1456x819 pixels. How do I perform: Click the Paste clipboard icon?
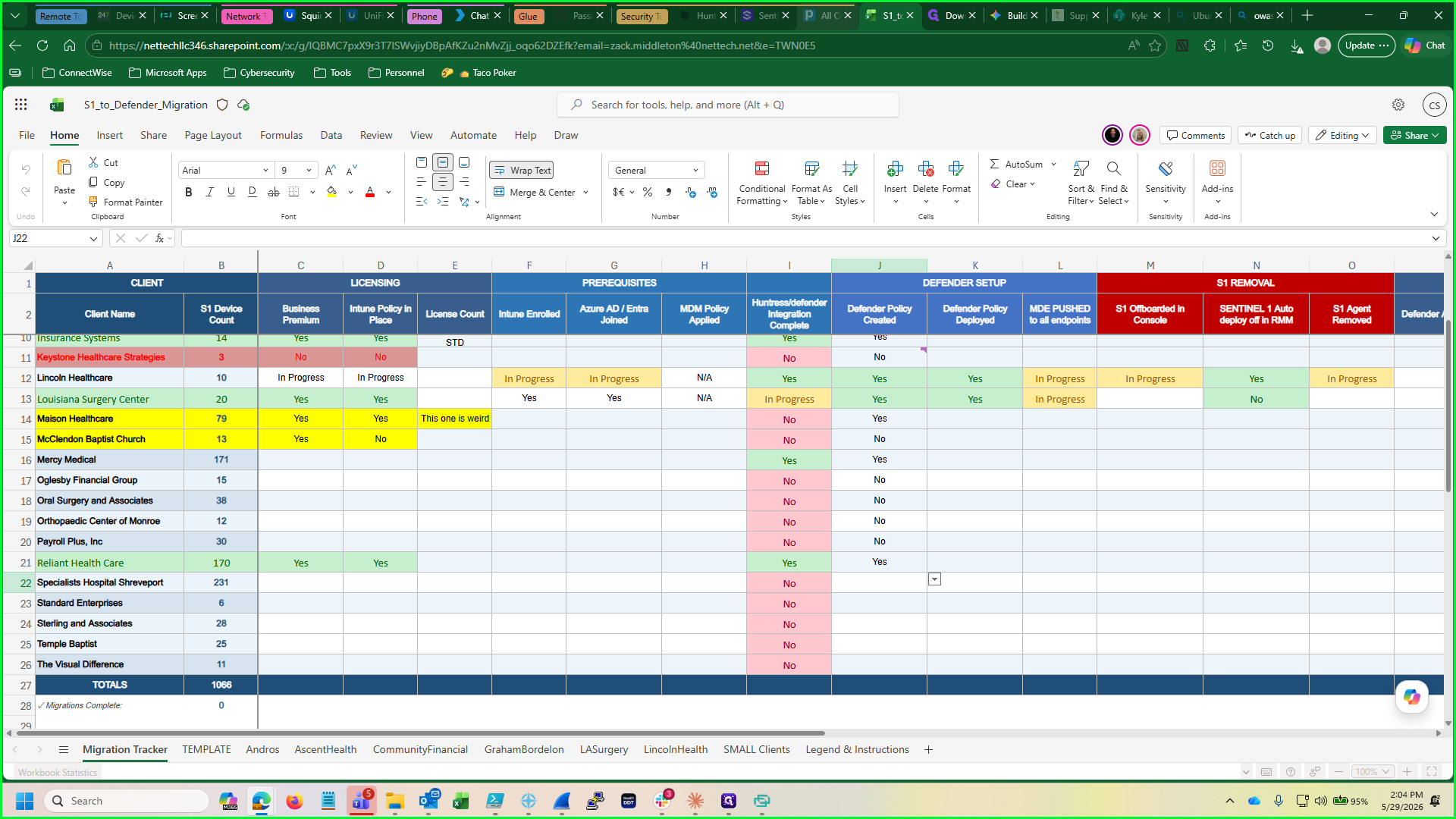pos(64,168)
